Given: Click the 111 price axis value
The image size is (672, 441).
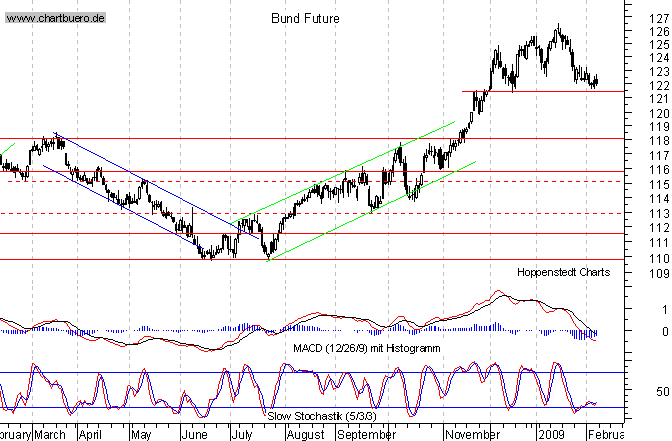Looking at the screenshot, I should click(x=659, y=243).
